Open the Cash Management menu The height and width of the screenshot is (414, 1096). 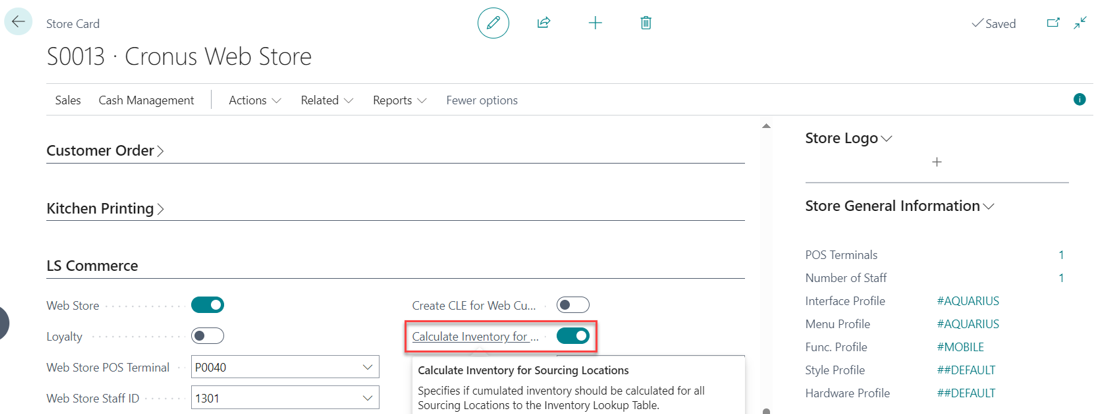pyautogui.click(x=146, y=100)
